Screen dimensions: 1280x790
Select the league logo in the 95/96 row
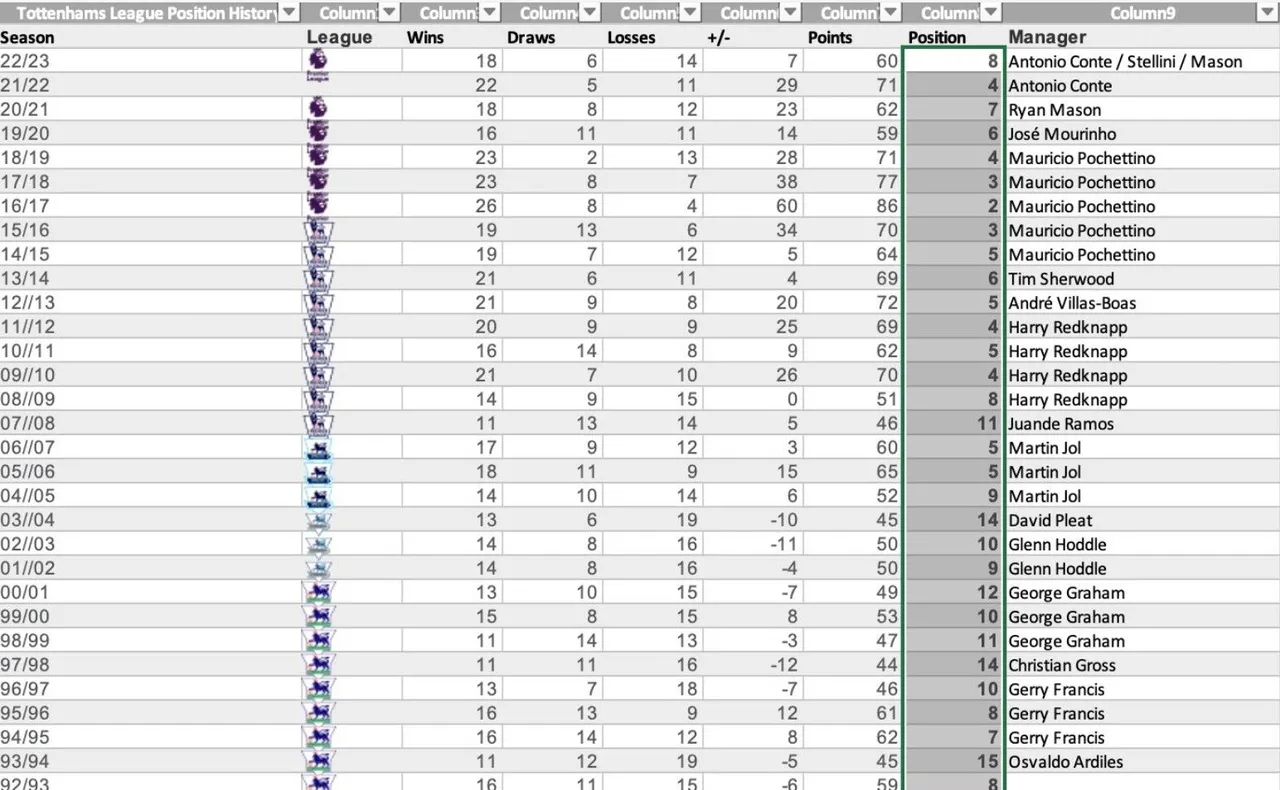[x=319, y=712]
